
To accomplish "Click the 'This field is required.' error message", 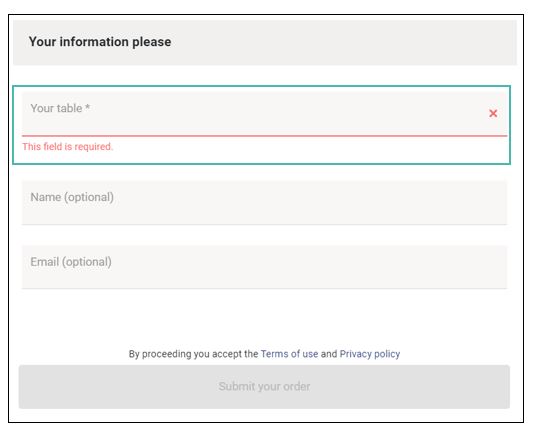I will (67, 147).
